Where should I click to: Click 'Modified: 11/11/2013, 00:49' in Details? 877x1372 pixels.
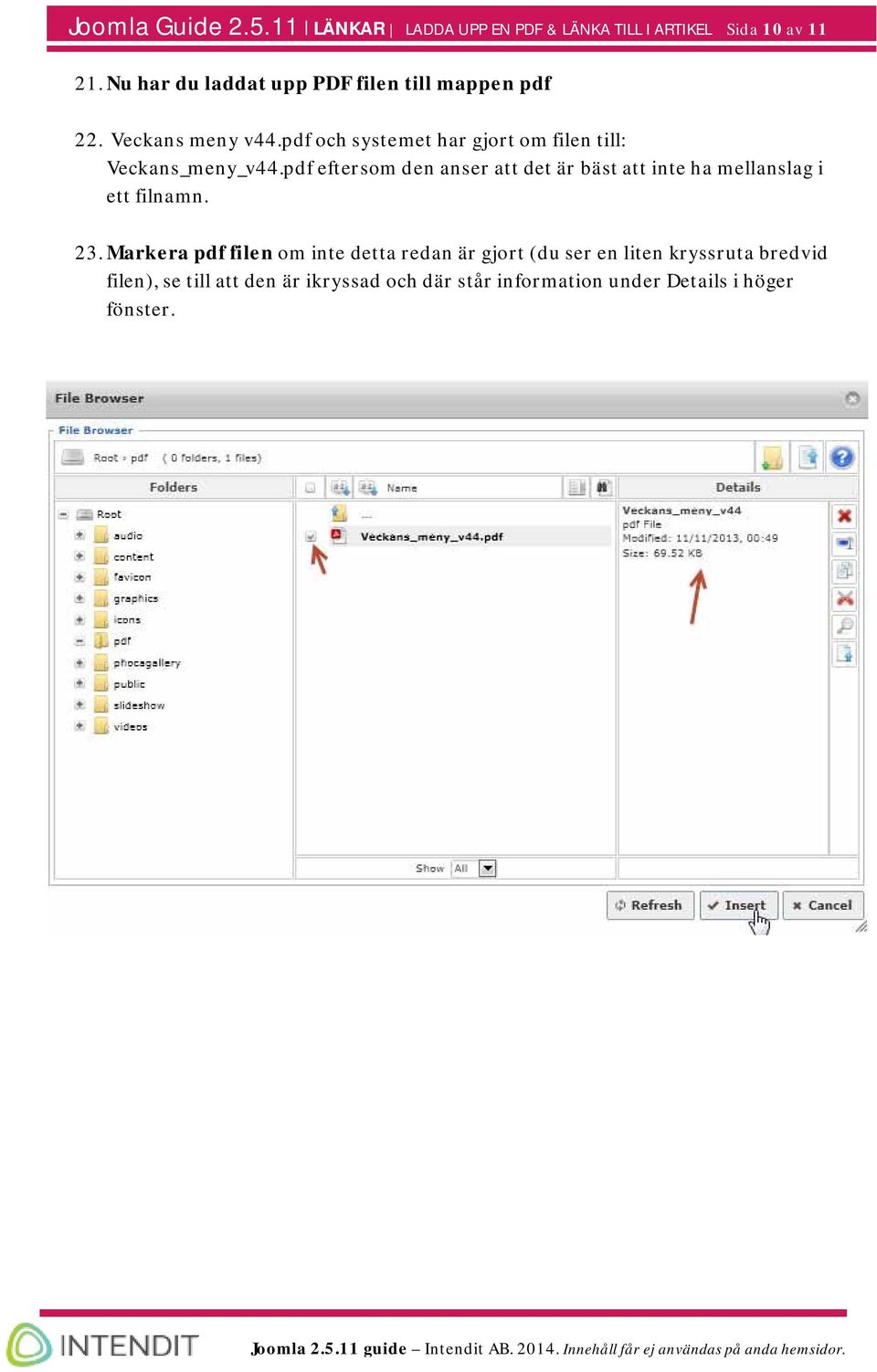pos(700,538)
